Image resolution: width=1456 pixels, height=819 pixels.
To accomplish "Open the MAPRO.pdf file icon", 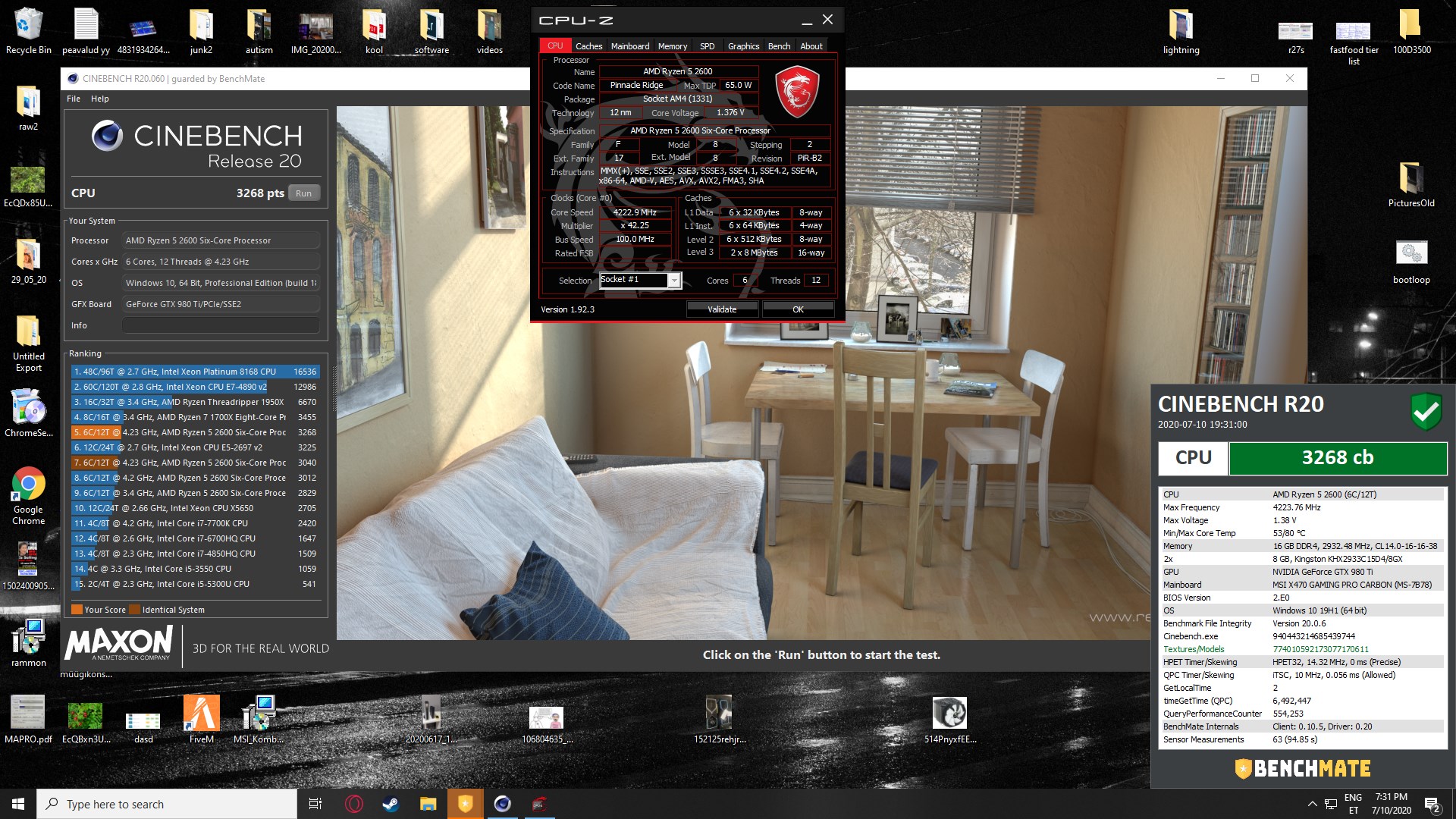I will coord(28,719).
